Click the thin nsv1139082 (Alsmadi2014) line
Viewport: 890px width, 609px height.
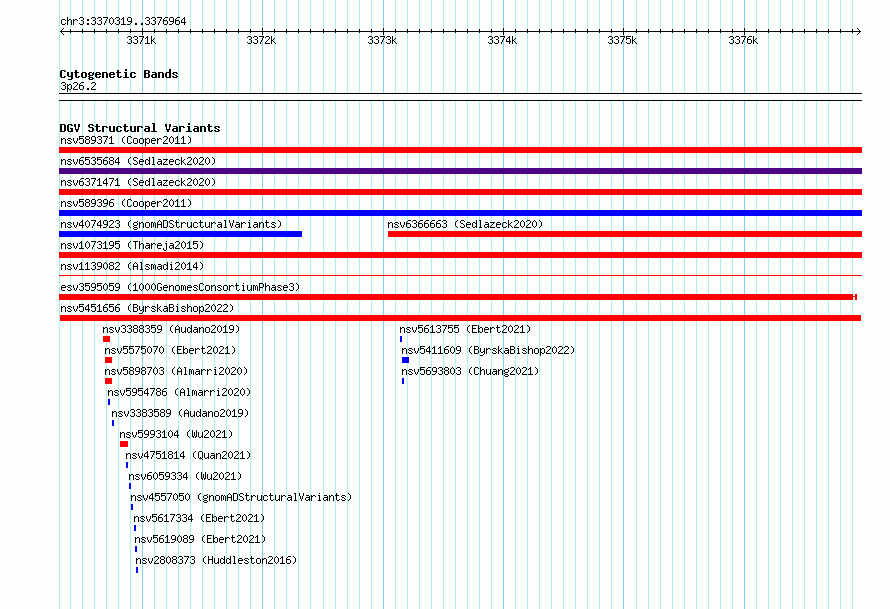coord(460,276)
